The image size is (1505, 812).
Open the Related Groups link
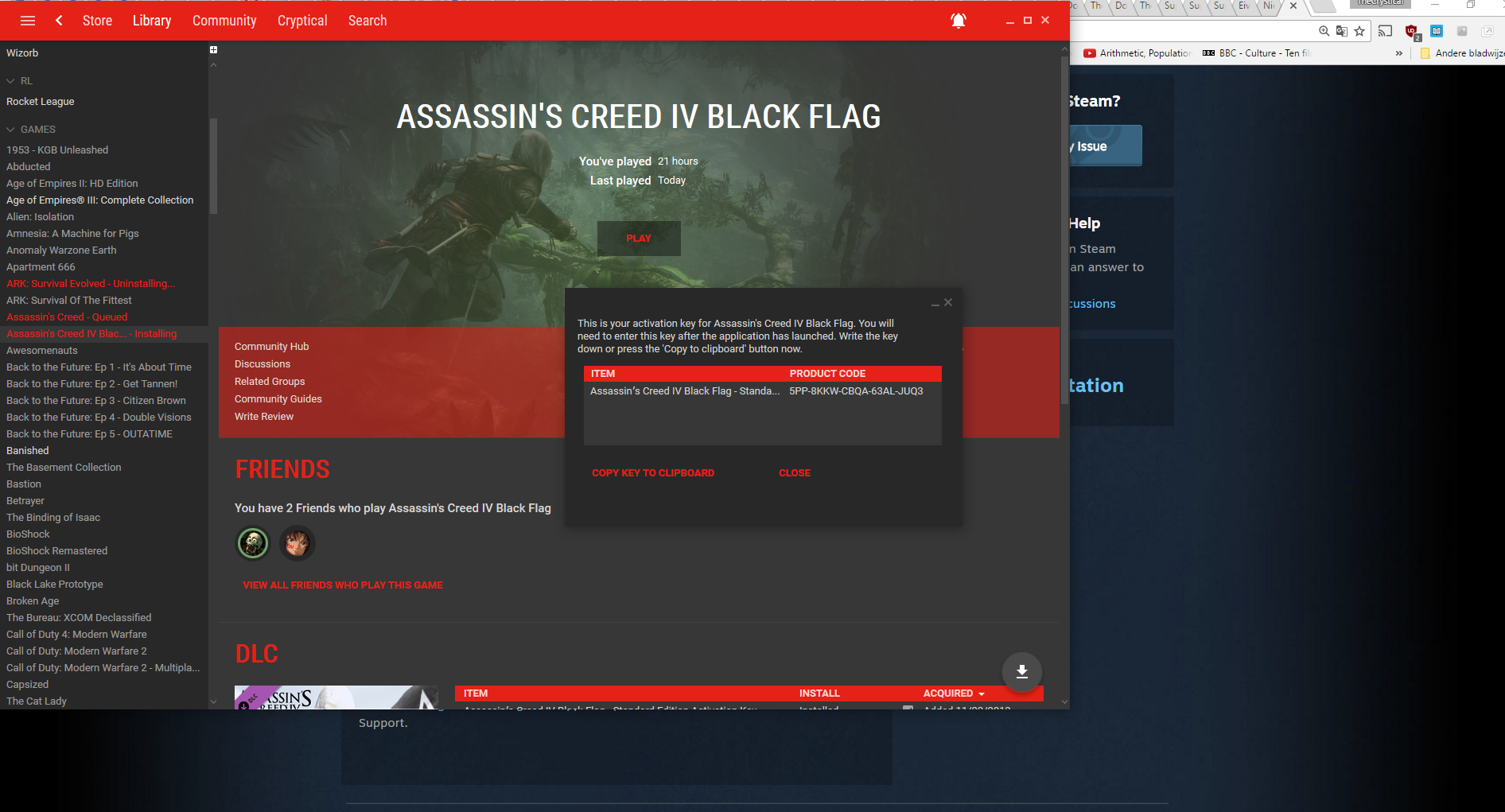pyautogui.click(x=270, y=382)
